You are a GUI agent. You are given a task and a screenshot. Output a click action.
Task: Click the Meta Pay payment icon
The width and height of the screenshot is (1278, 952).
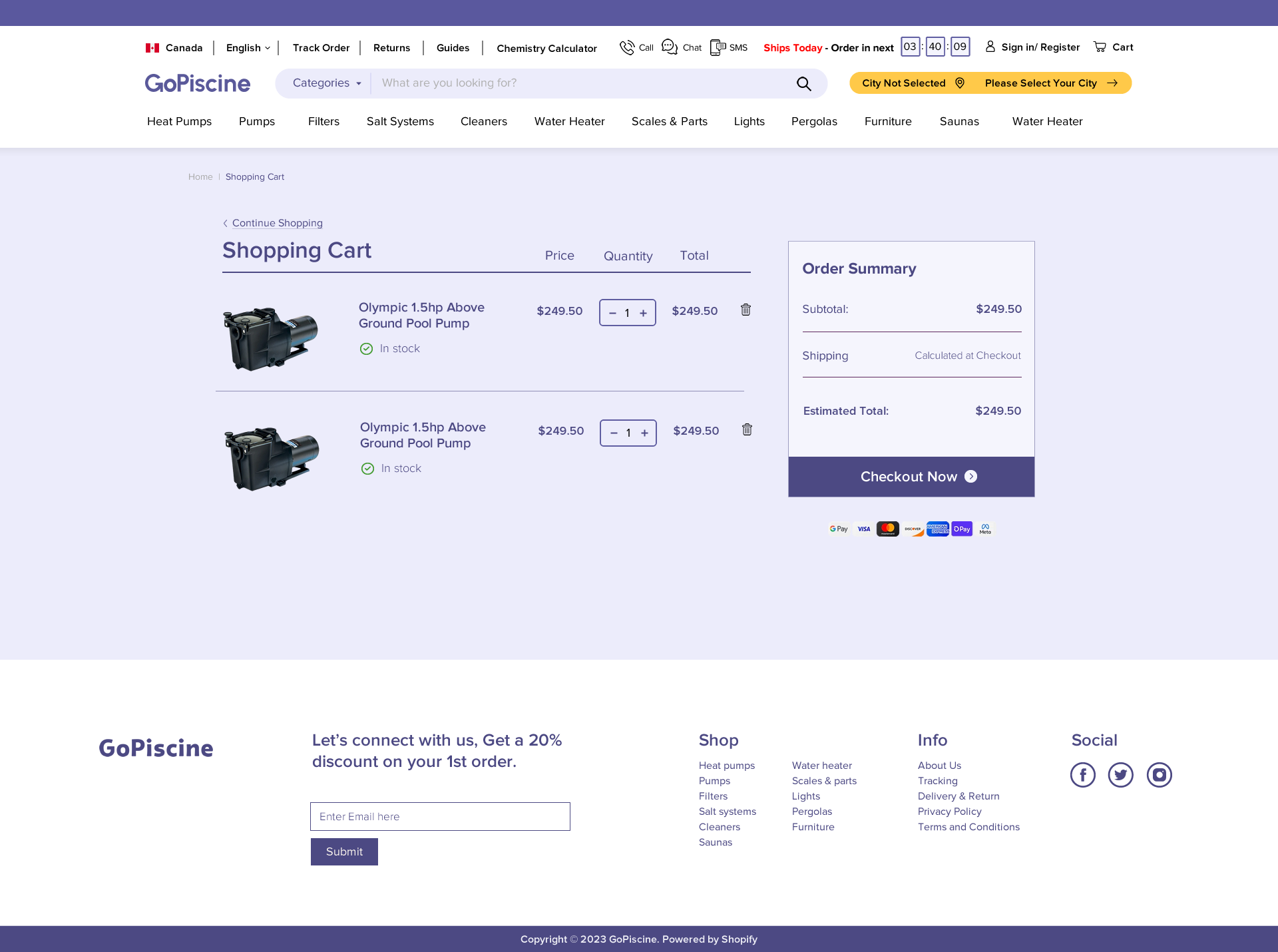985,529
